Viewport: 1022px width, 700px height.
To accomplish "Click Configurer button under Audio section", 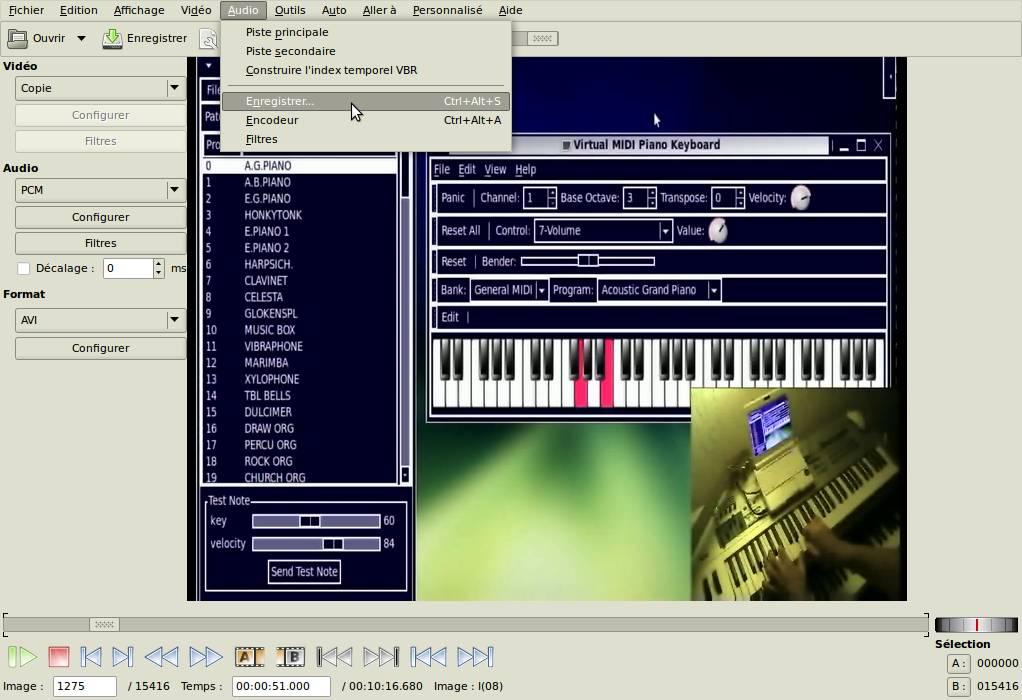I will [x=100, y=217].
